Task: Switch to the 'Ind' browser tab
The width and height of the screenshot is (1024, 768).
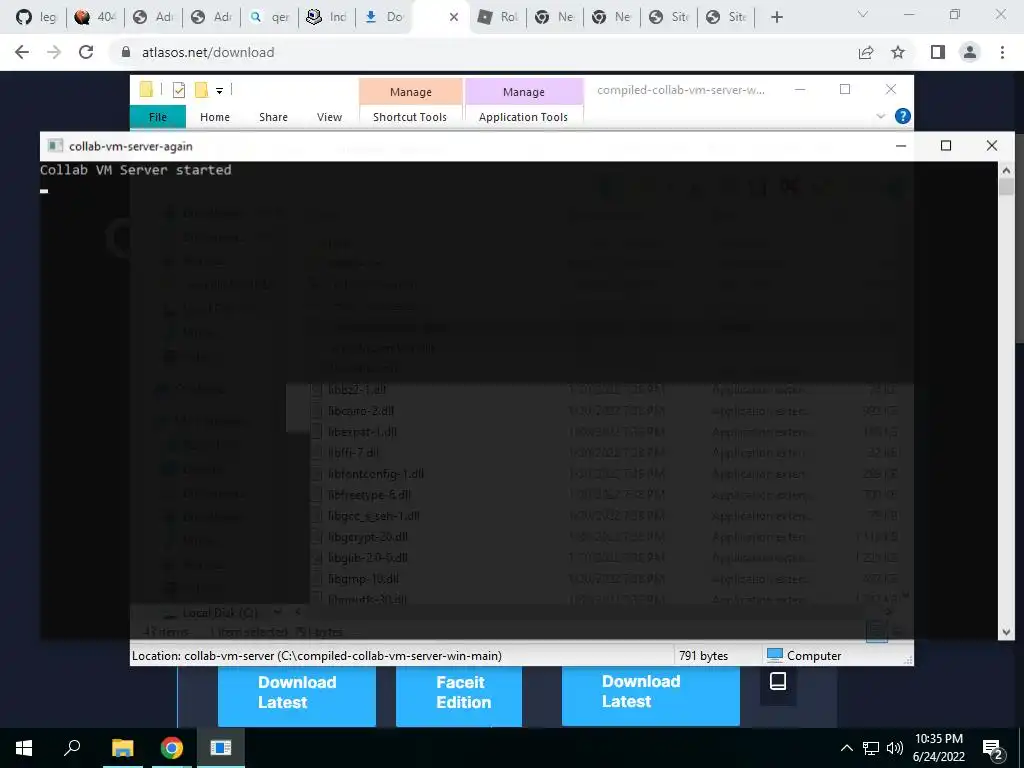Action: 326,17
